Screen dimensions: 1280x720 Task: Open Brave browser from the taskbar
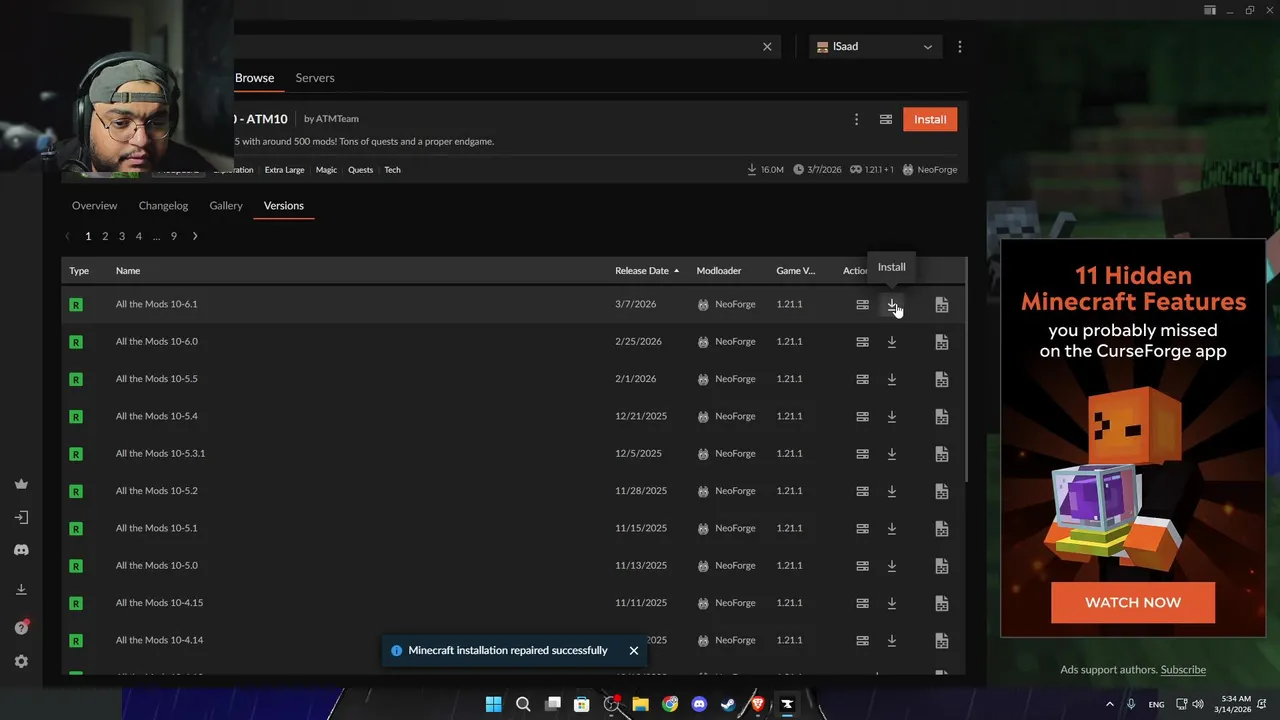point(757,704)
